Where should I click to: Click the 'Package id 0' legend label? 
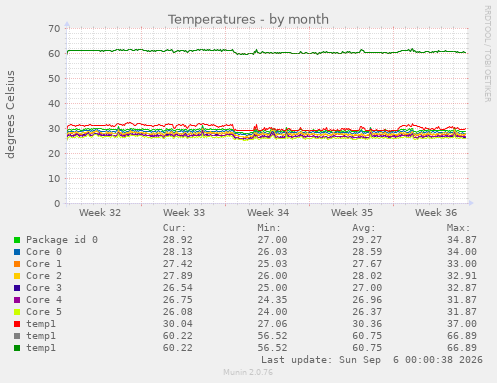click(62, 240)
